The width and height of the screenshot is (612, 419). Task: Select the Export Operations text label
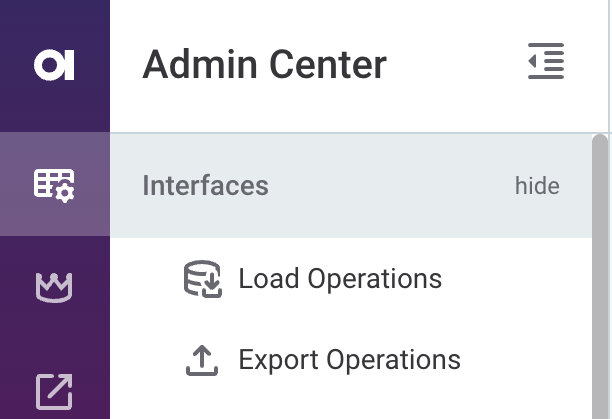click(349, 360)
